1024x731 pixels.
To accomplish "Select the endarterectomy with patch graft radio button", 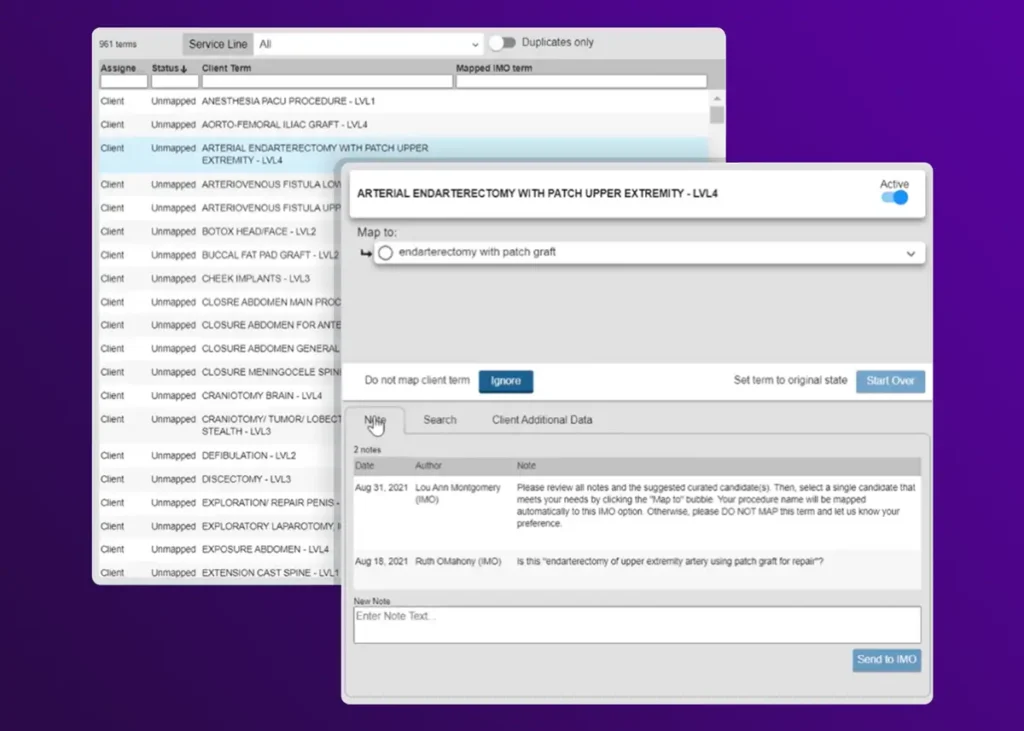I will 386,253.
